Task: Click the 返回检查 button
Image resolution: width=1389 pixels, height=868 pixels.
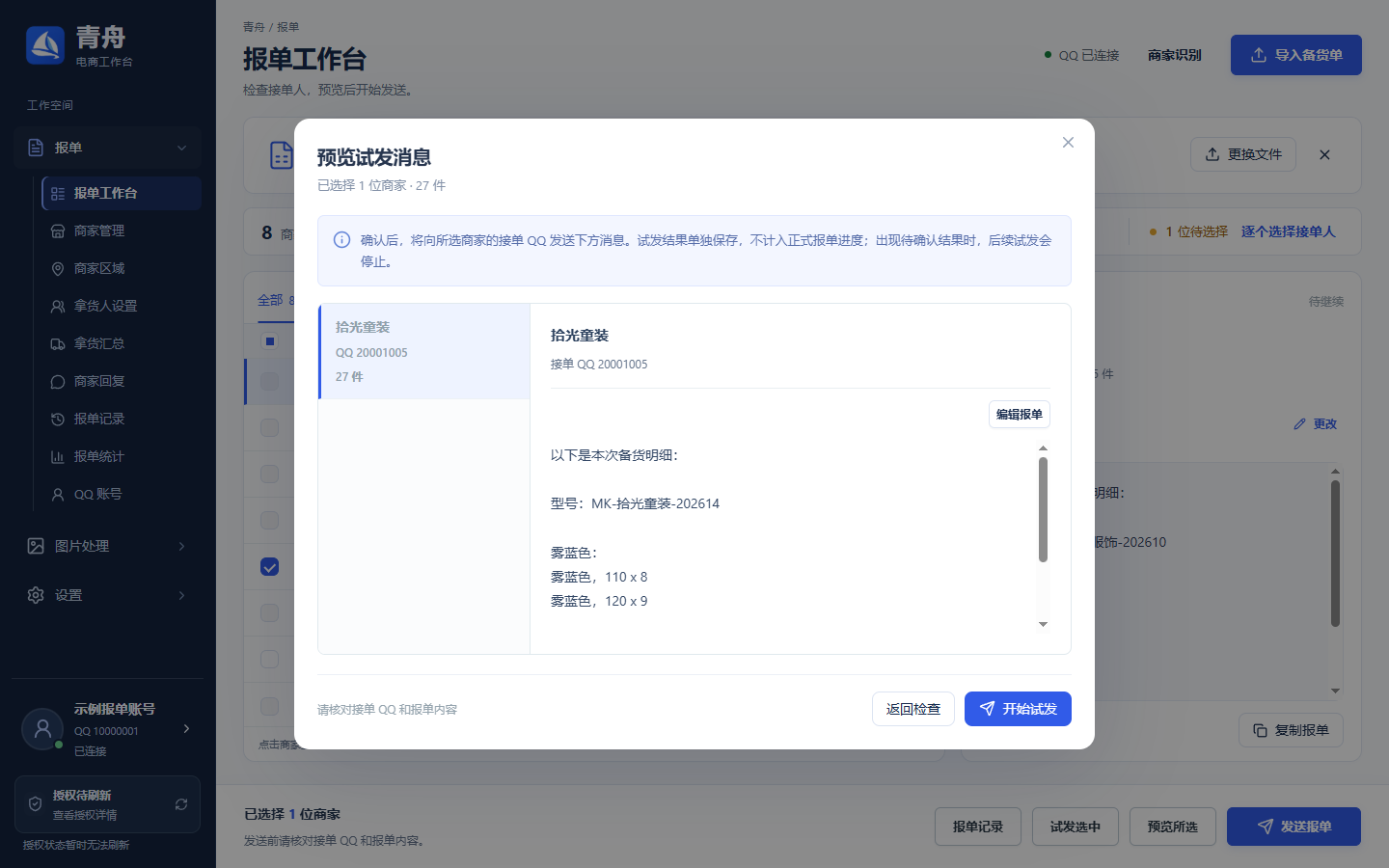Action: click(x=913, y=709)
